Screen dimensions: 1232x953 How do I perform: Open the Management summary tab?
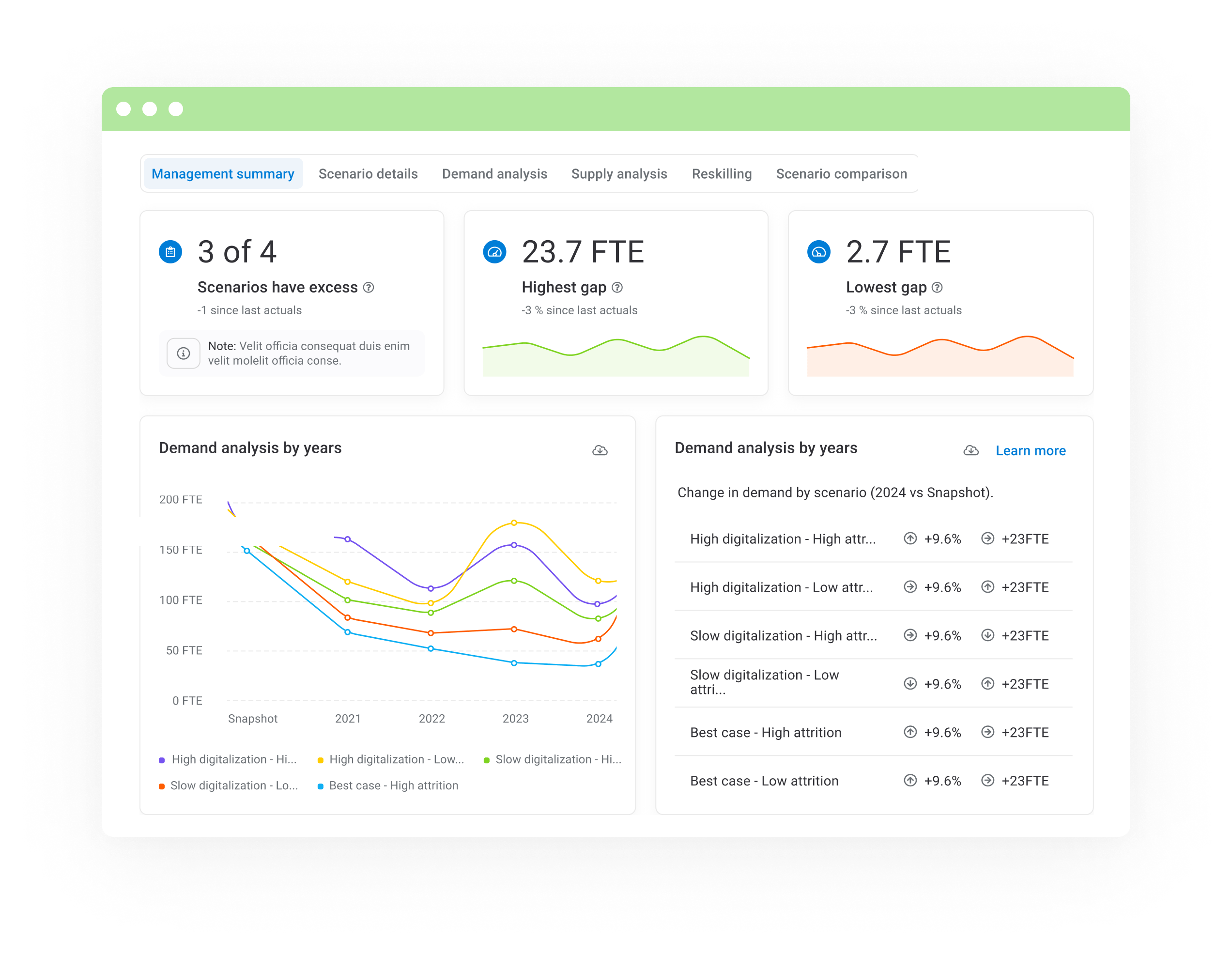pyautogui.click(x=223, y=174)
